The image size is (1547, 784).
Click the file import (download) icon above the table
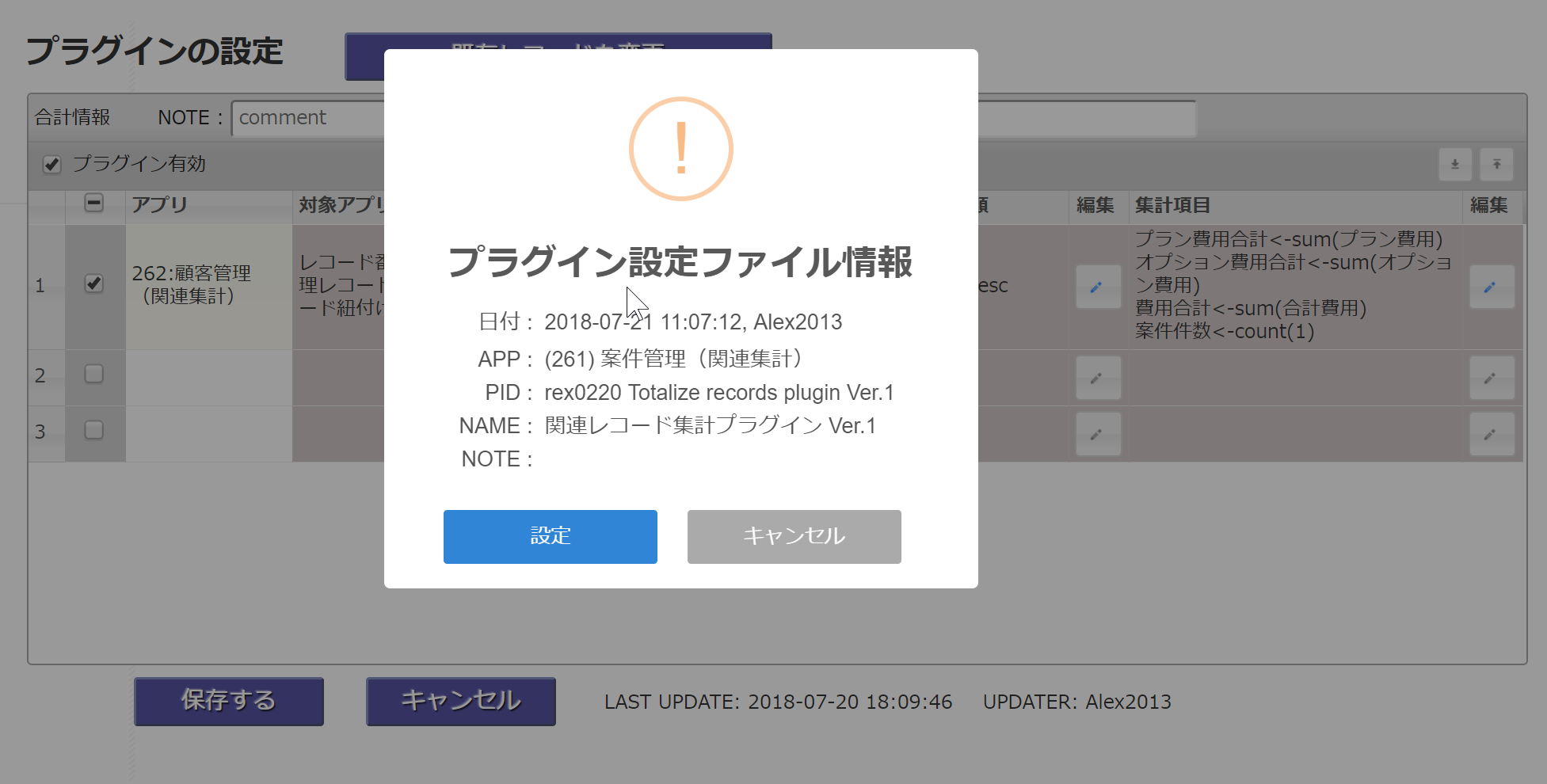point(1455,165)
